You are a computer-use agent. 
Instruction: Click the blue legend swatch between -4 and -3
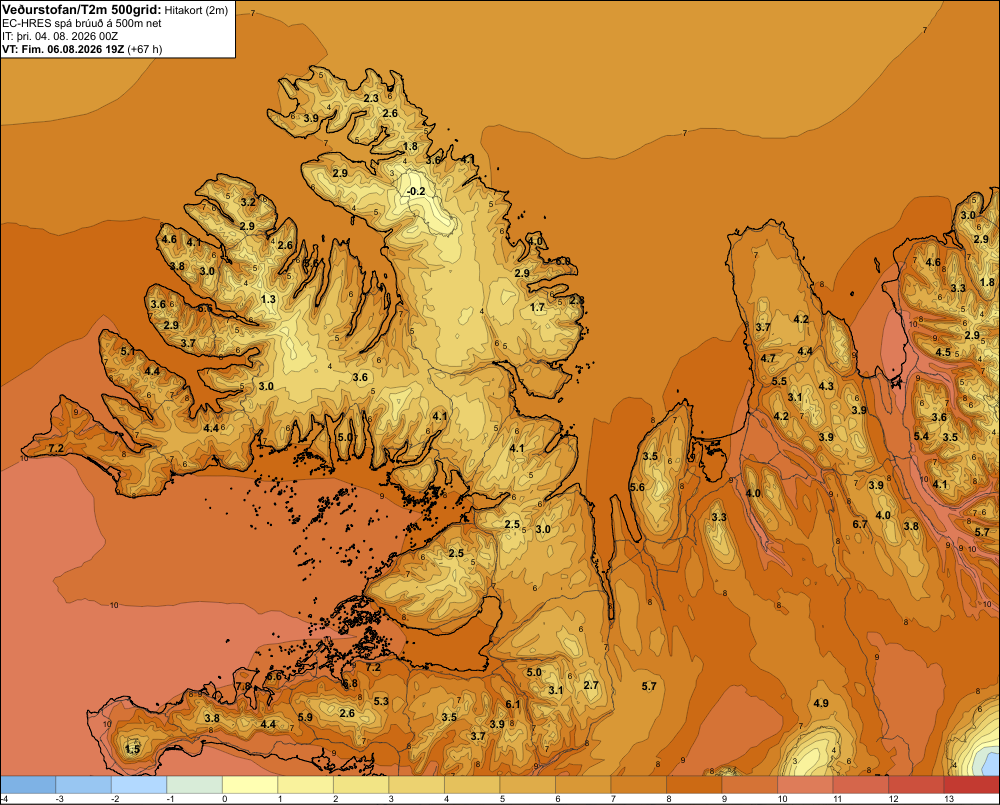(28, 785)
